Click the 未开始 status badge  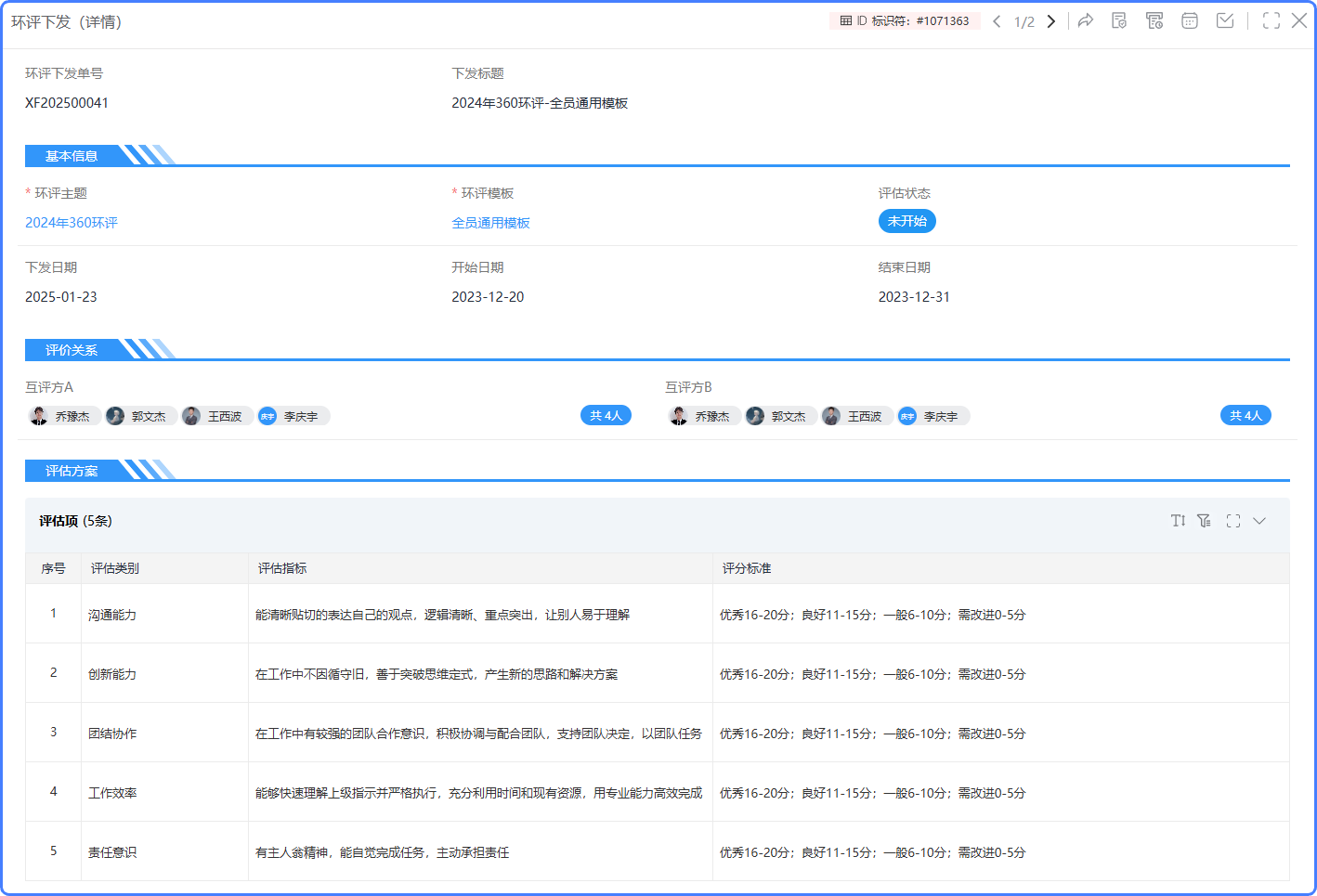[x=906, y=221]
